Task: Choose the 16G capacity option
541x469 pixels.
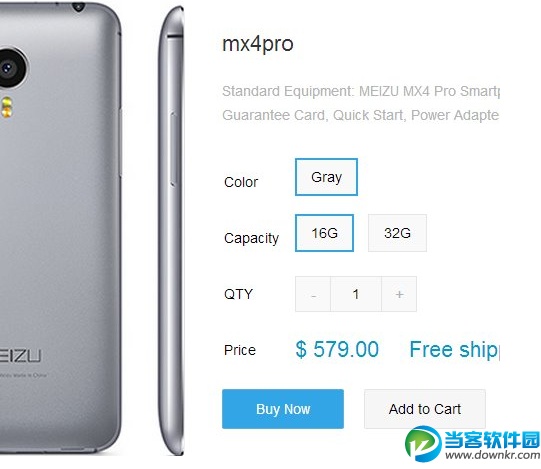Action: pyautogui.click(x=324, y=233)
